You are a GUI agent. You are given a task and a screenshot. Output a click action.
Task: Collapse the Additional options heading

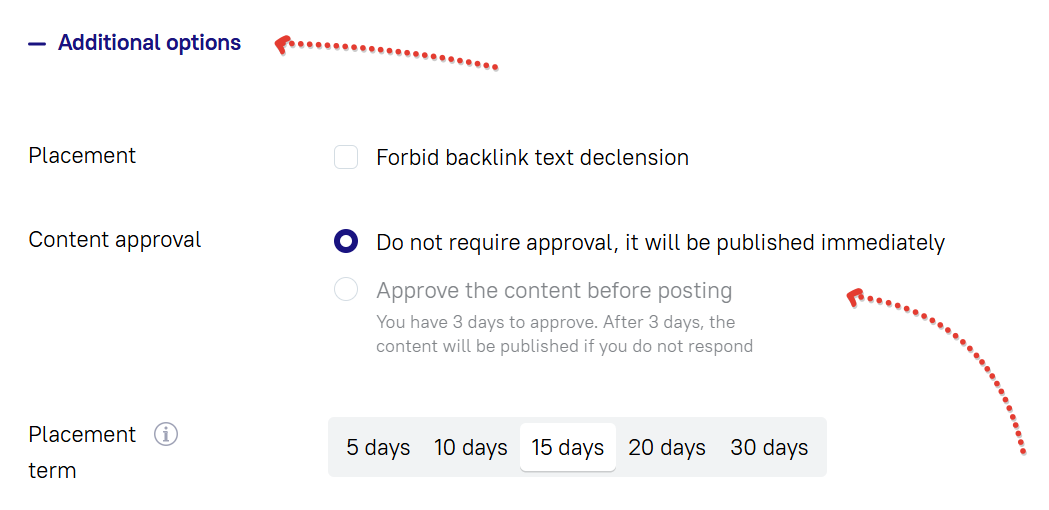pyautogui.click(x=149, y=43)
